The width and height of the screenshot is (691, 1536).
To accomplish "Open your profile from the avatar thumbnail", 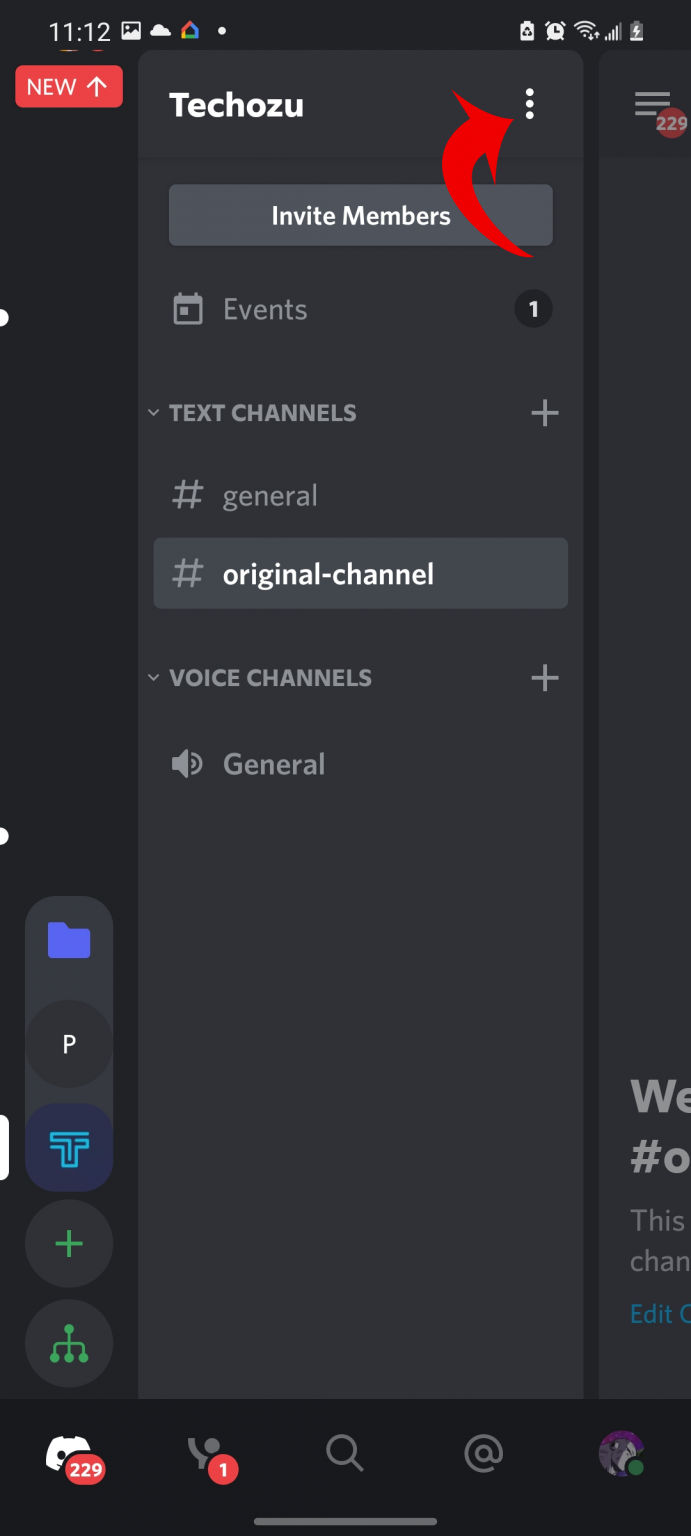I will 621,1454.
